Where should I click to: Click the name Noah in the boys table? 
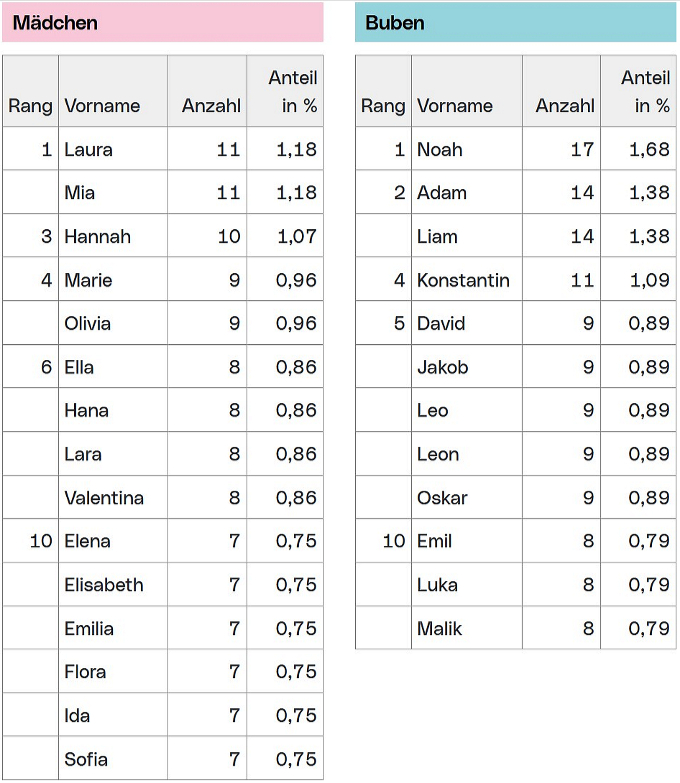tap(440, 150)
